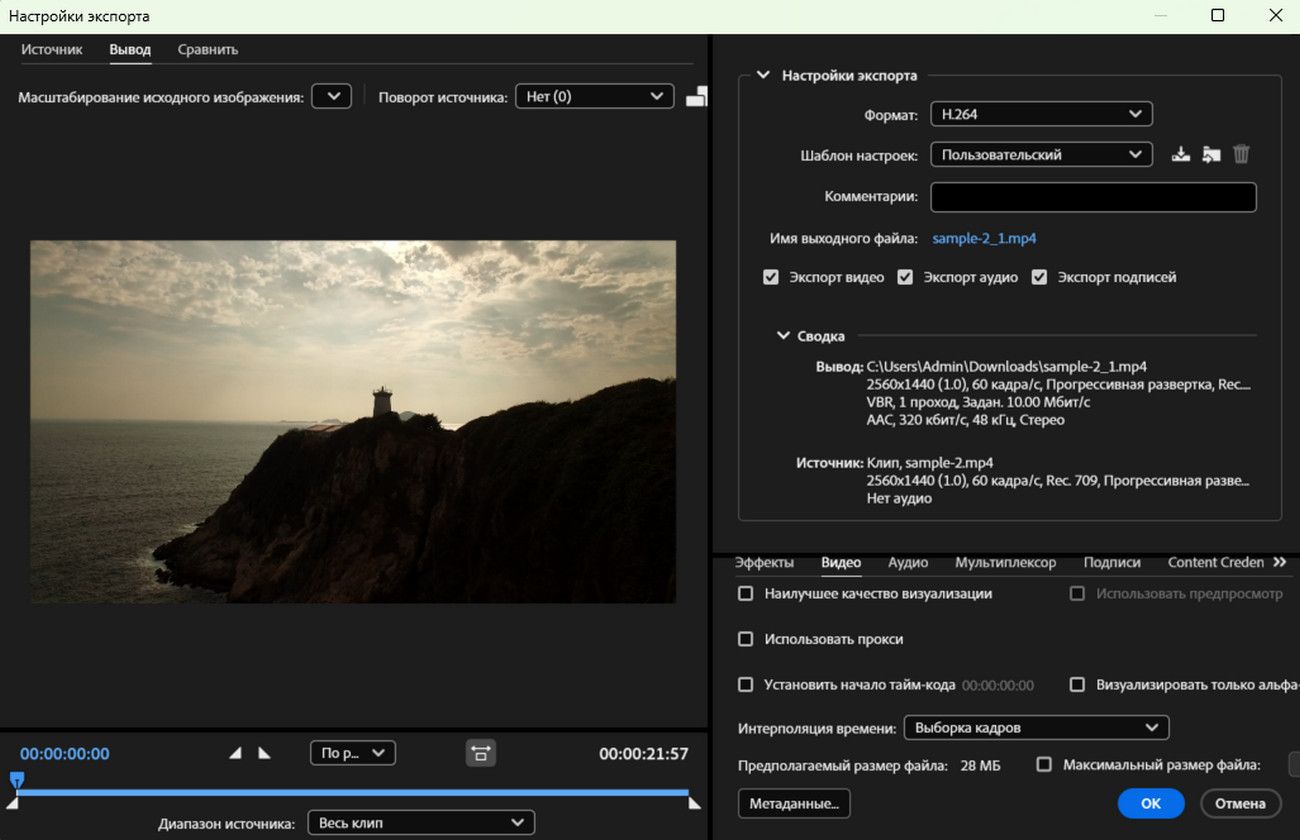Switch to the Источник tab
The height and width of the screenshot is (840, 1300).
click(52, 49)
